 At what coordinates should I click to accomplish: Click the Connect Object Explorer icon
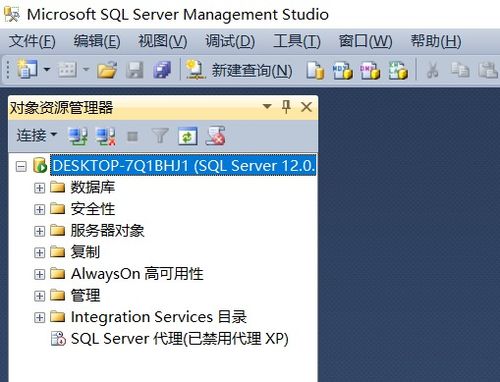tap(77, 136)
